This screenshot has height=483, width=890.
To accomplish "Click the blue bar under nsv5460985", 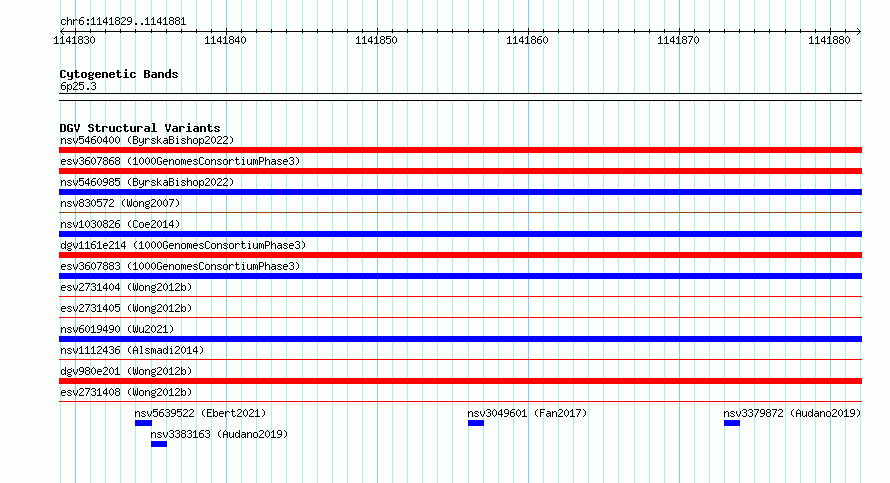I will 460,192.
